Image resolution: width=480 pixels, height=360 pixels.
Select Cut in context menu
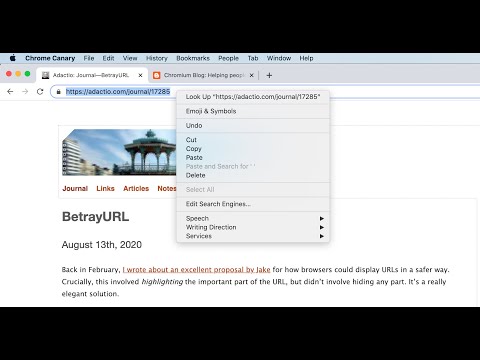pyautogui.click(x=253, y=140)
